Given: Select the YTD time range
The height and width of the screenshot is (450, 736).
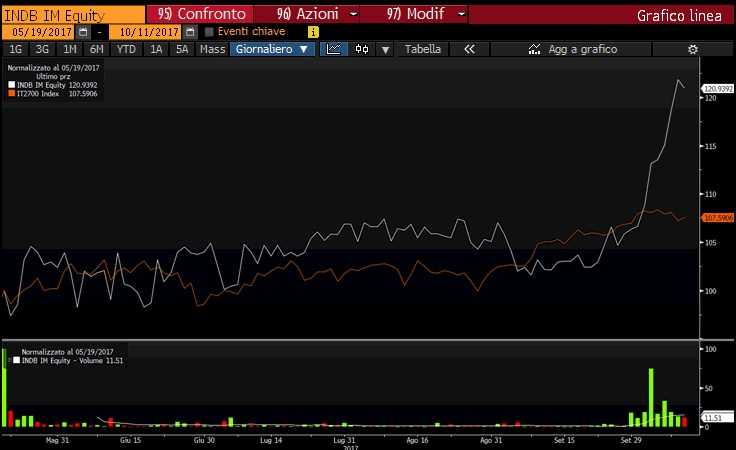Looking at the screenshot, I should click(126, 49).
